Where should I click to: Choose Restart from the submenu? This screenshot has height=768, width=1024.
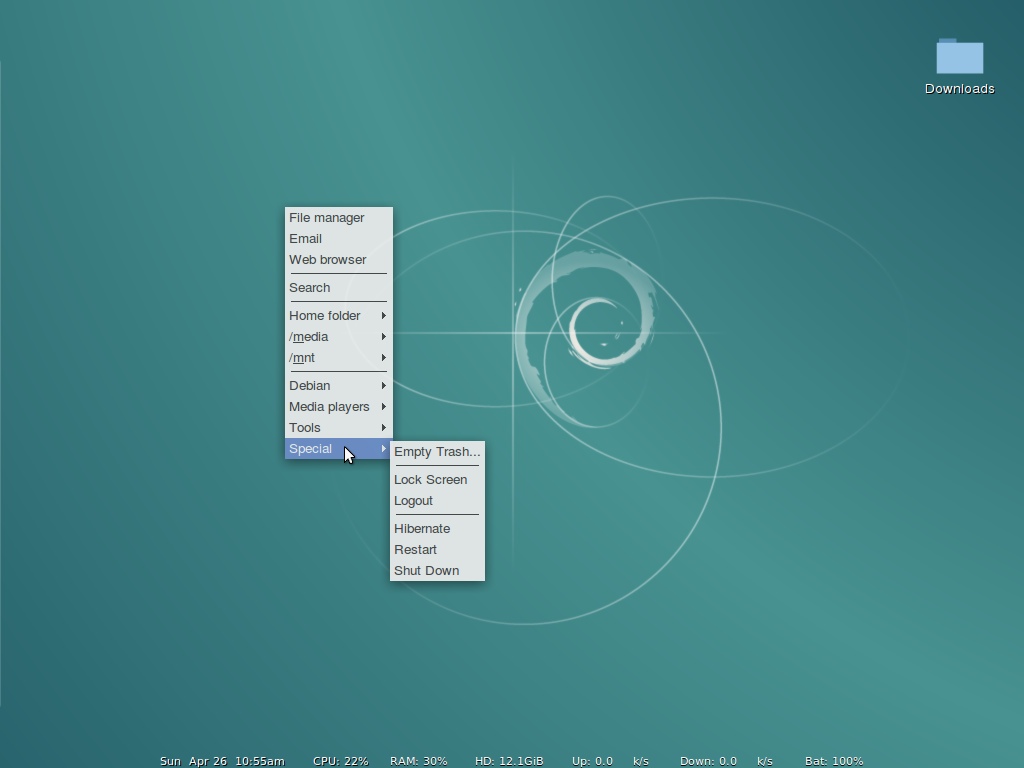tap(437, 550)
